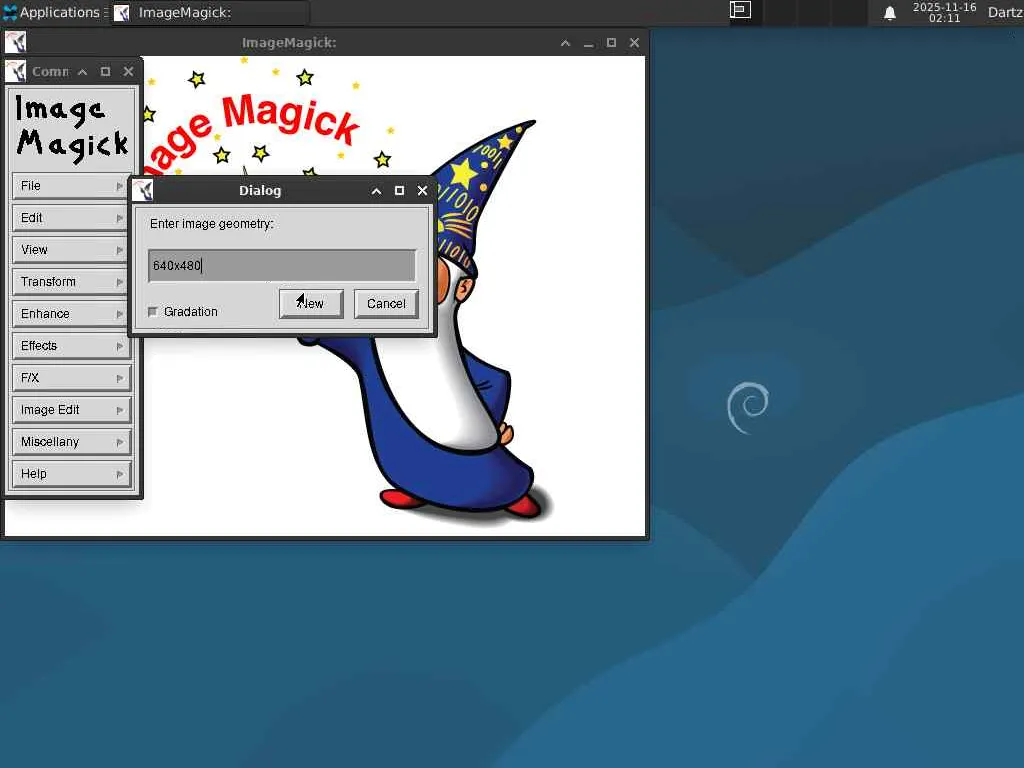Shade the Dialog window with up arrow

click(376, 191)
